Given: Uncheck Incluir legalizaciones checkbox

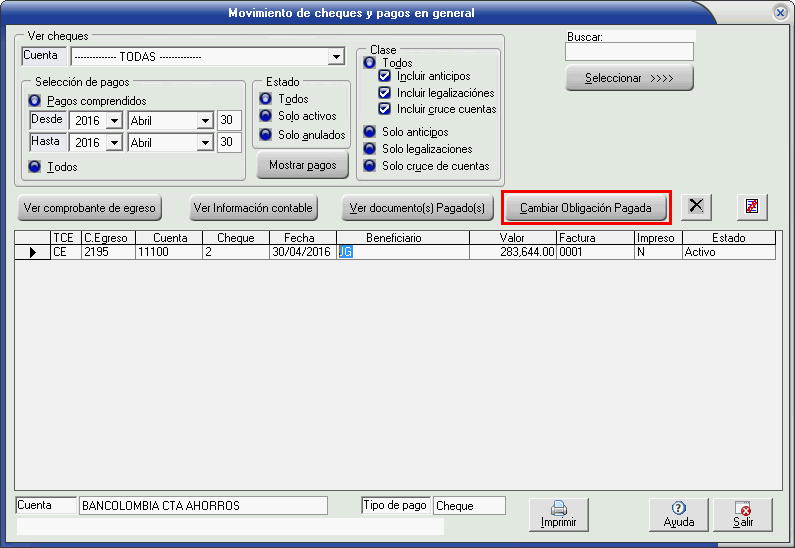Looking at the screenshot, I should pos(385,93).
